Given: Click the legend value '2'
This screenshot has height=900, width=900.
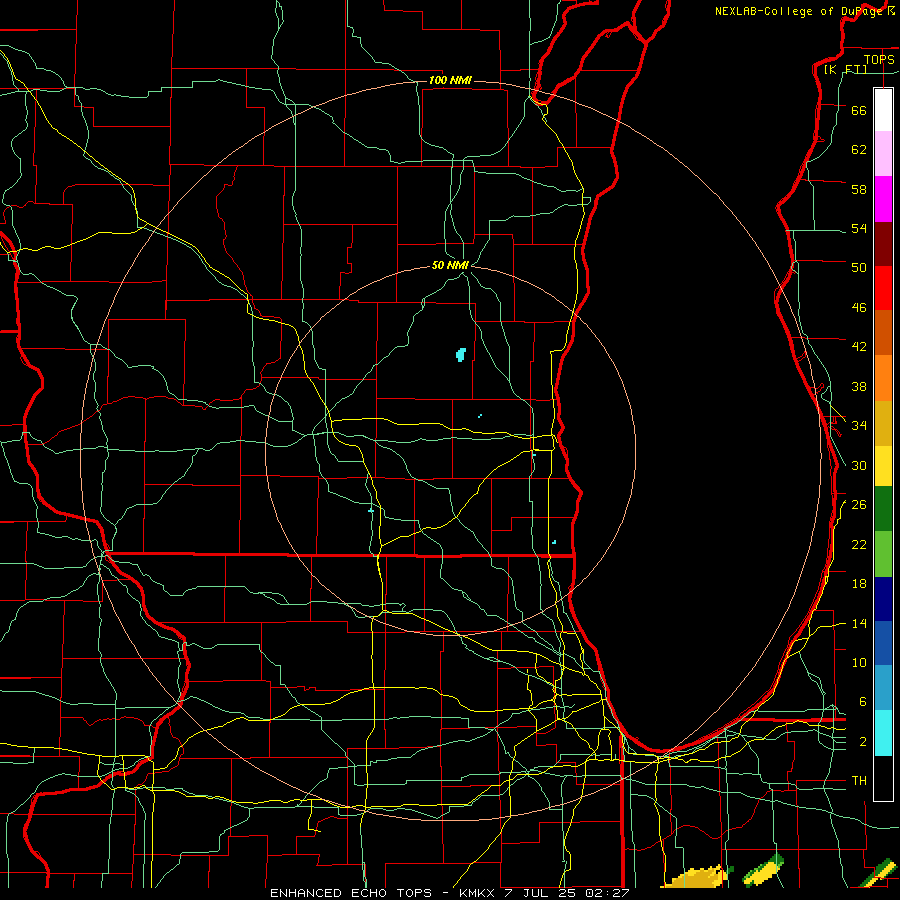Looking at the screenshot, I should (863, 742).
